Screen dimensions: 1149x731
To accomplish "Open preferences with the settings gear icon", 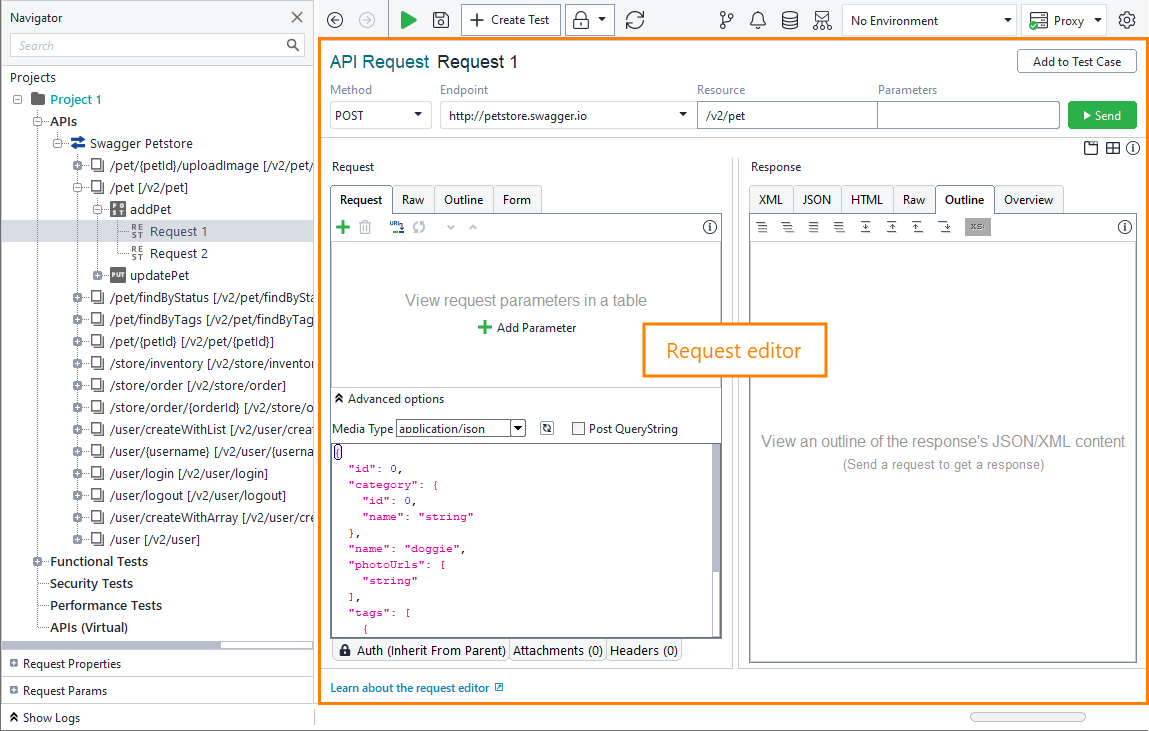I will 1128,19.
